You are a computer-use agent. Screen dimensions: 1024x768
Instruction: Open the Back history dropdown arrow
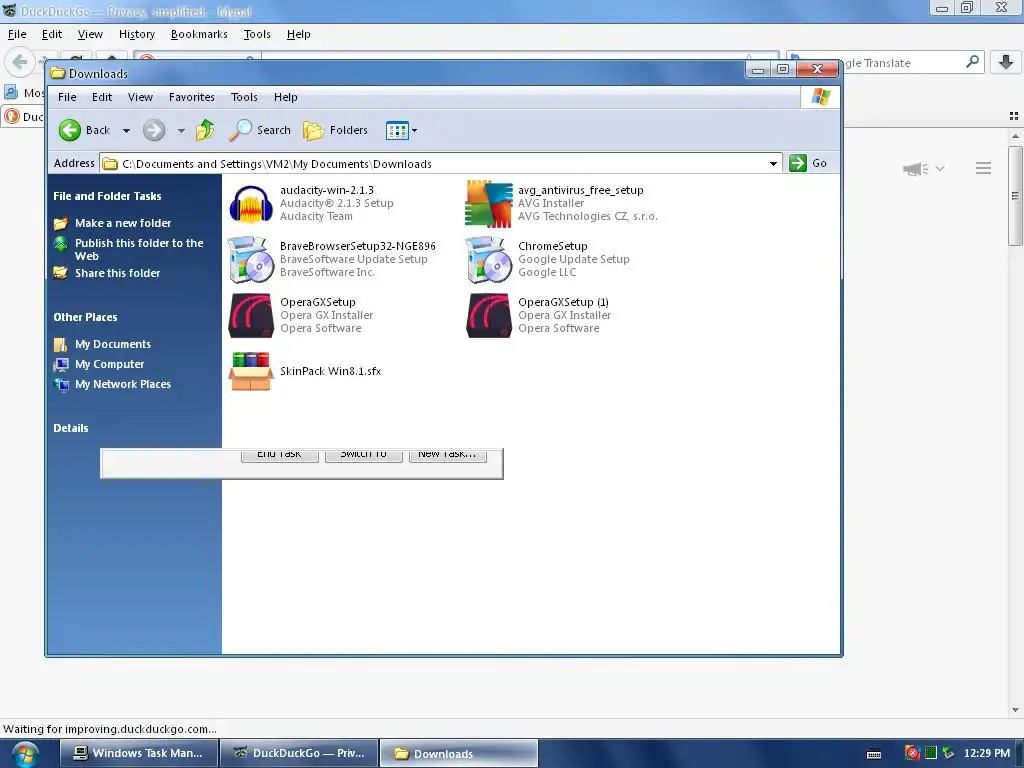[127, 131]
